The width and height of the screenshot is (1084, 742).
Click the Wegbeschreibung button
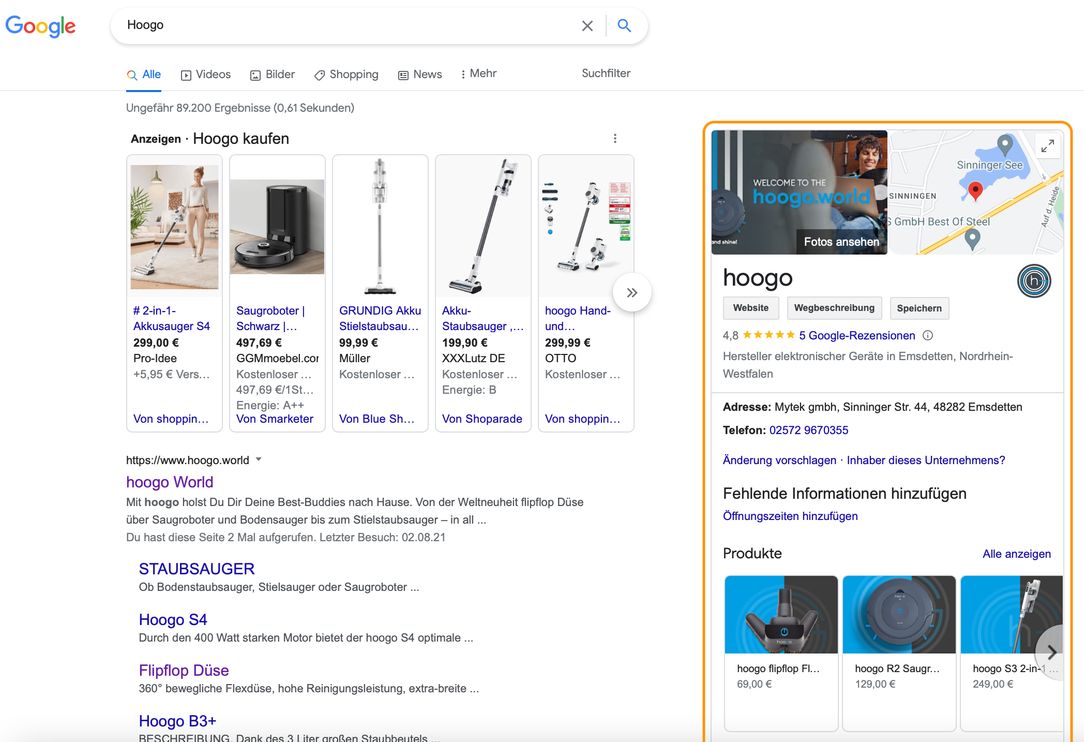click(834, 308)
